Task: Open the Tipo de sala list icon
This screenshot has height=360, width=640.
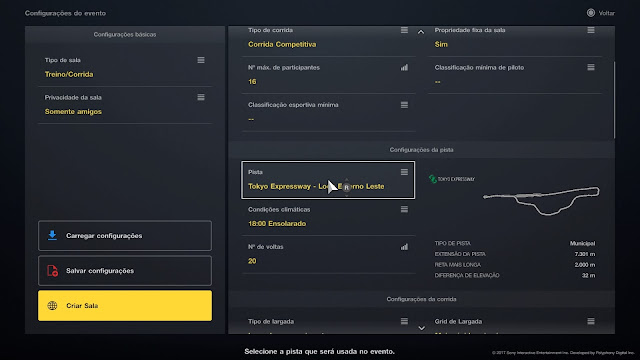Action: tap(201, 60)
